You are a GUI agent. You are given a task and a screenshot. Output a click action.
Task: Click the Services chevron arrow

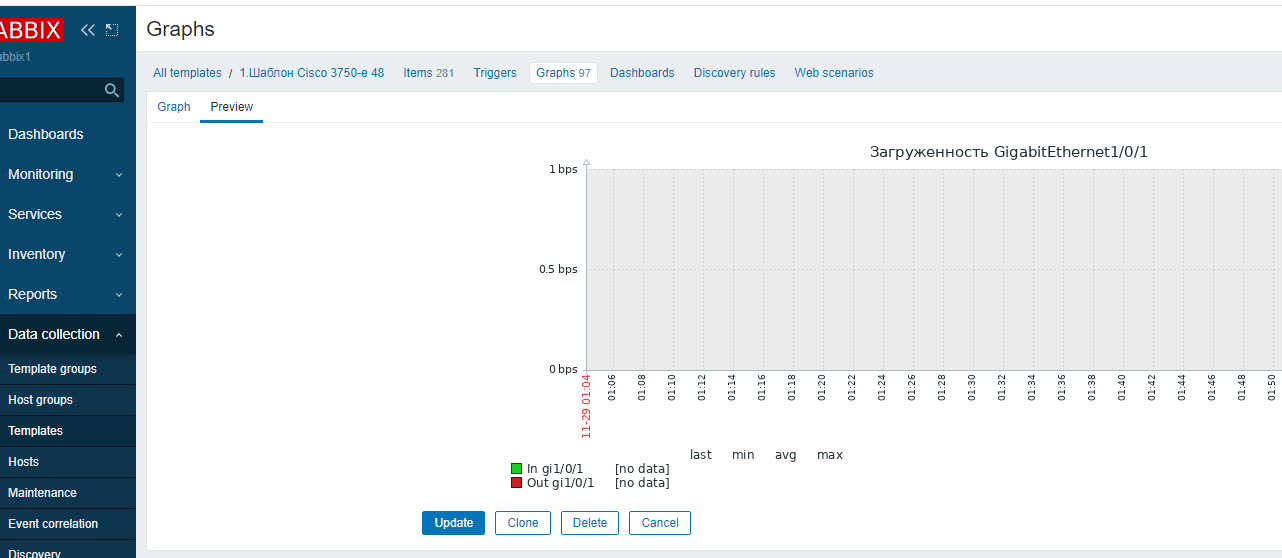[119, 215]
